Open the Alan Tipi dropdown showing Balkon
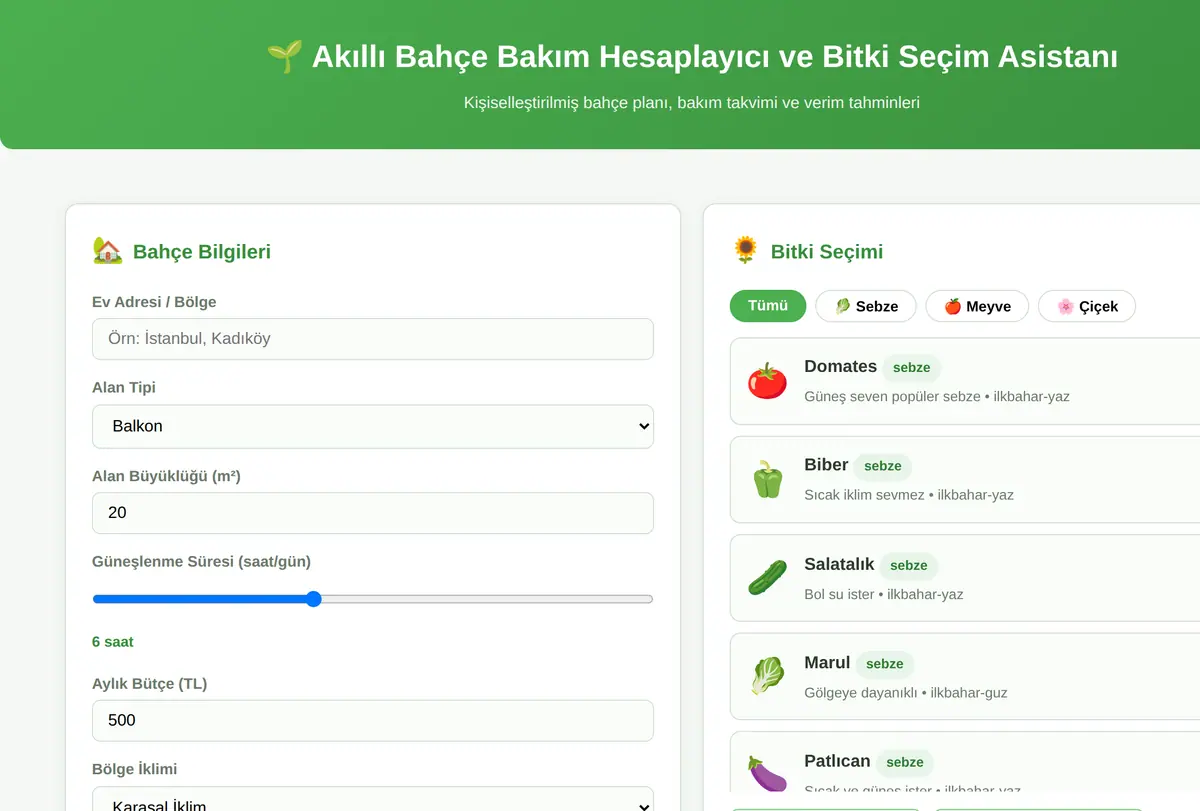Image resolution: width=1200 pixels, height=811 pixels. click(373, 426)
